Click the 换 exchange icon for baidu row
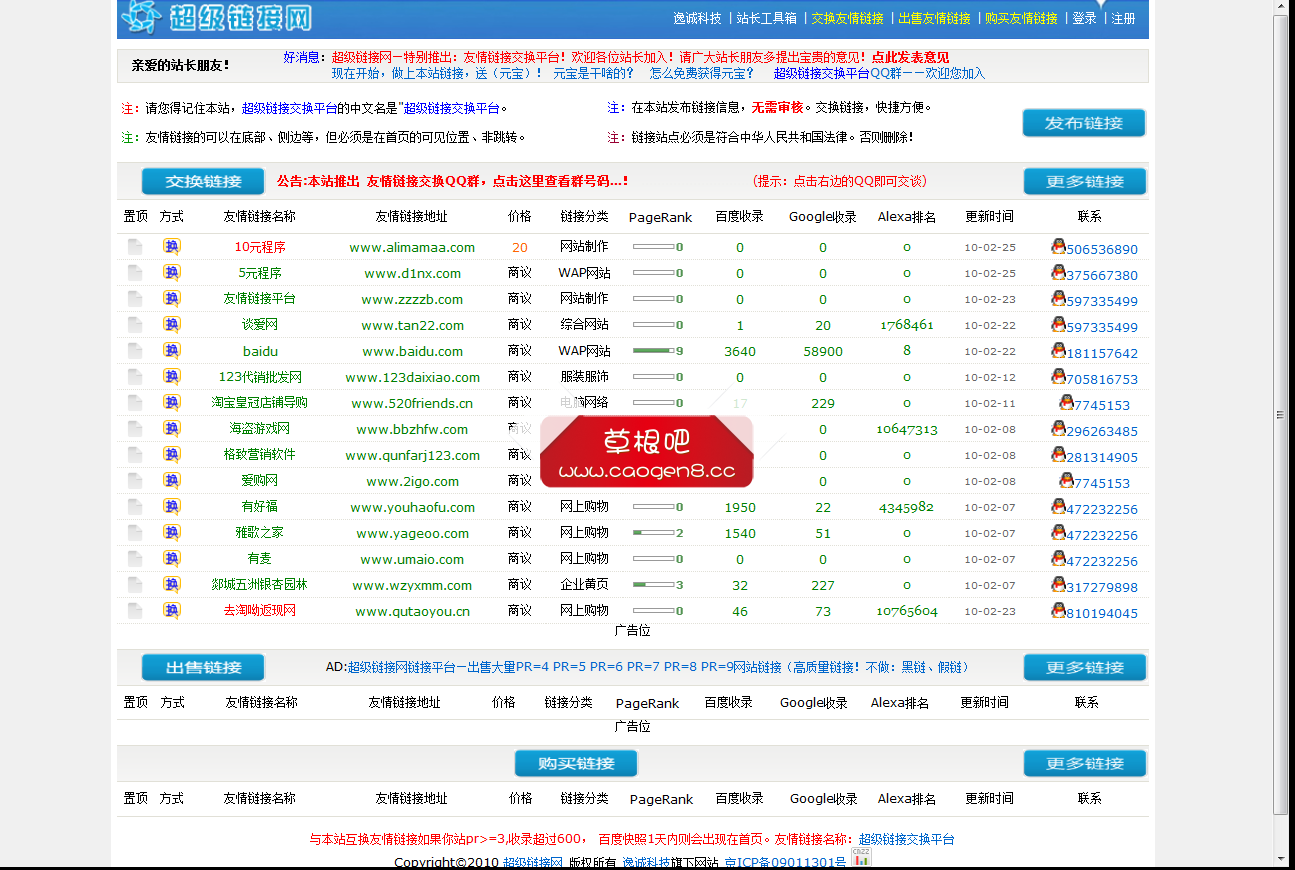Image resolution: width=1295 pixels, height=870 pixels. click(x=171, y=351)
